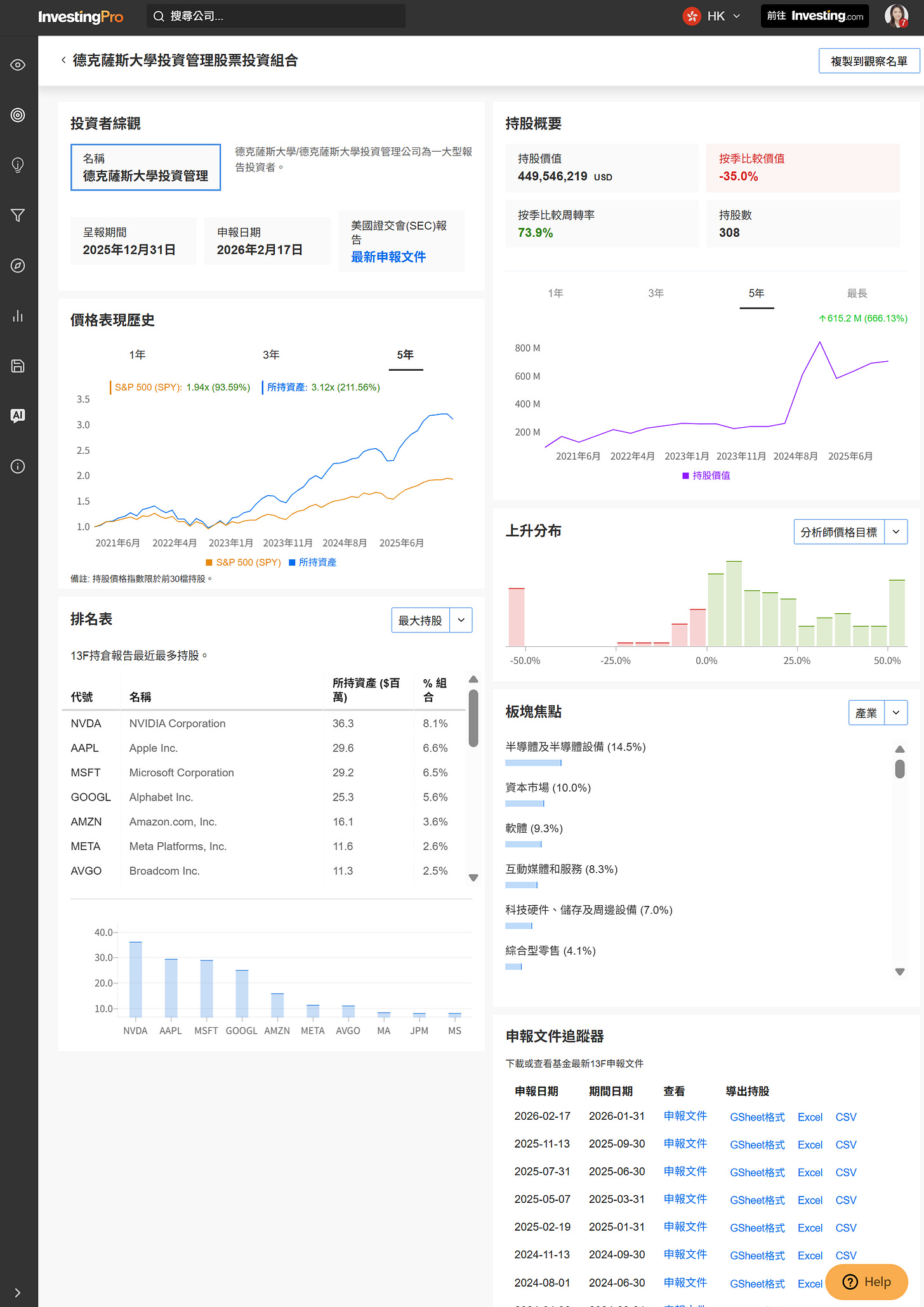Viewport: 924px width, 1307px height.
Task: Click the Help question mark button
Action: [x=866, y=1282]
